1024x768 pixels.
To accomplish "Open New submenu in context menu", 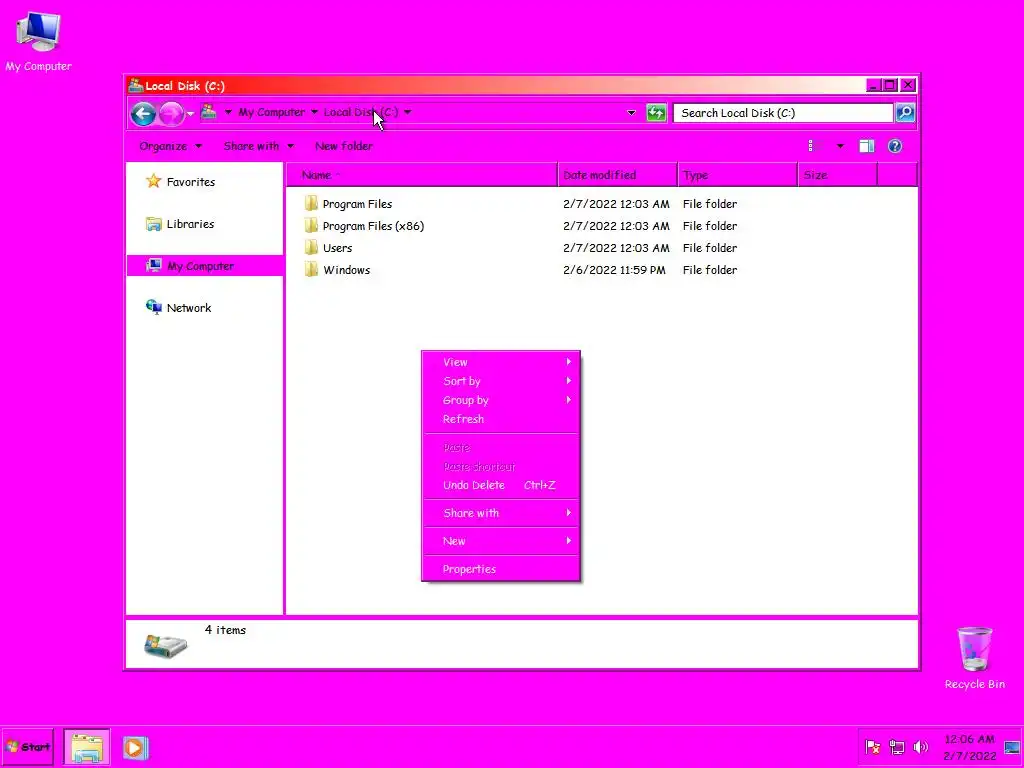I will click(x=501, y=541).
